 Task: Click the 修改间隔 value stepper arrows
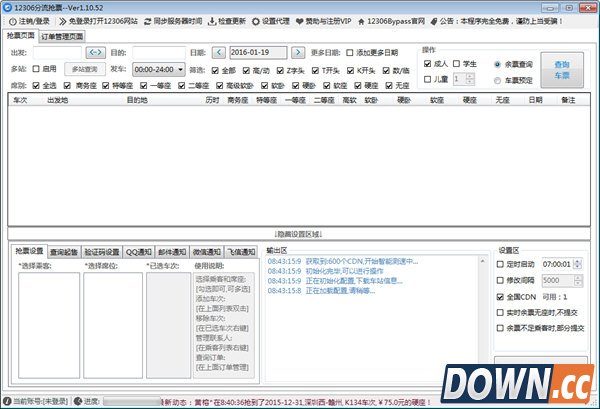coord(578,280)
